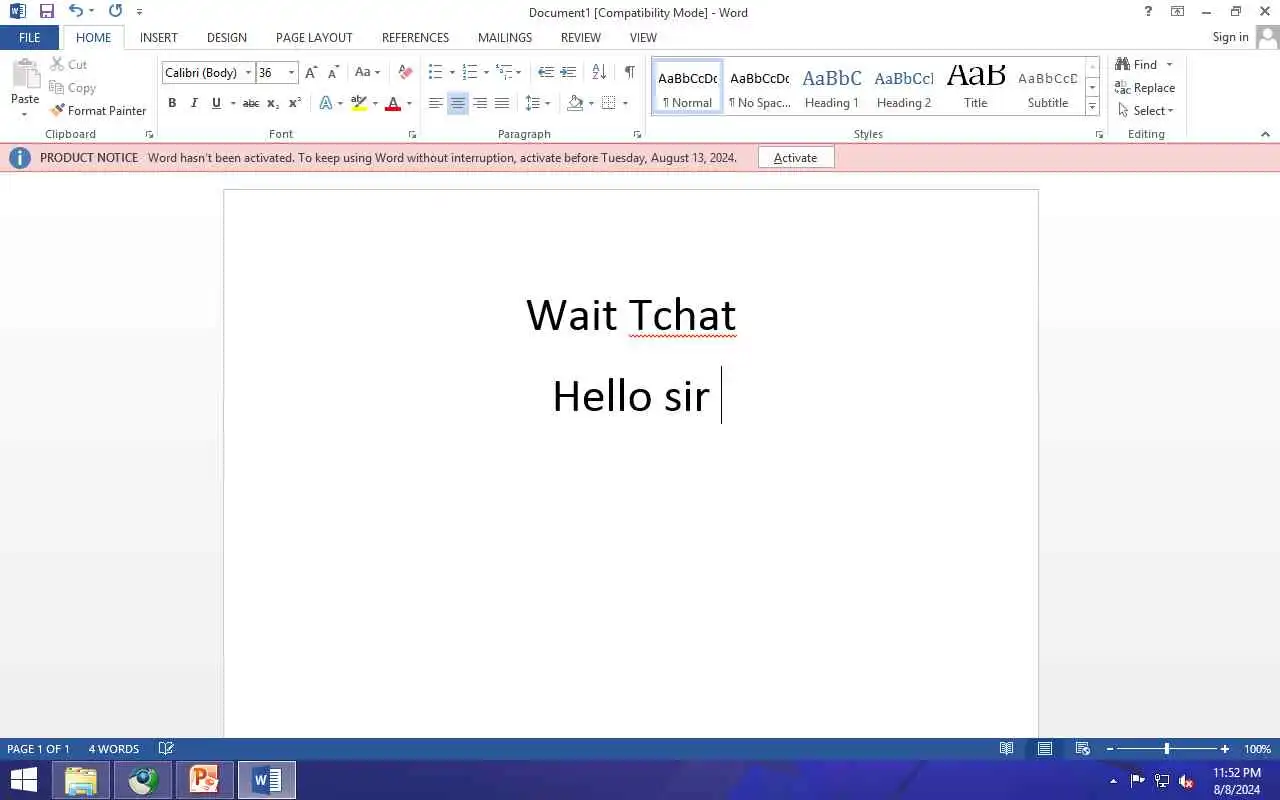Increase the paragraph indent

click(x=568, y=72)
